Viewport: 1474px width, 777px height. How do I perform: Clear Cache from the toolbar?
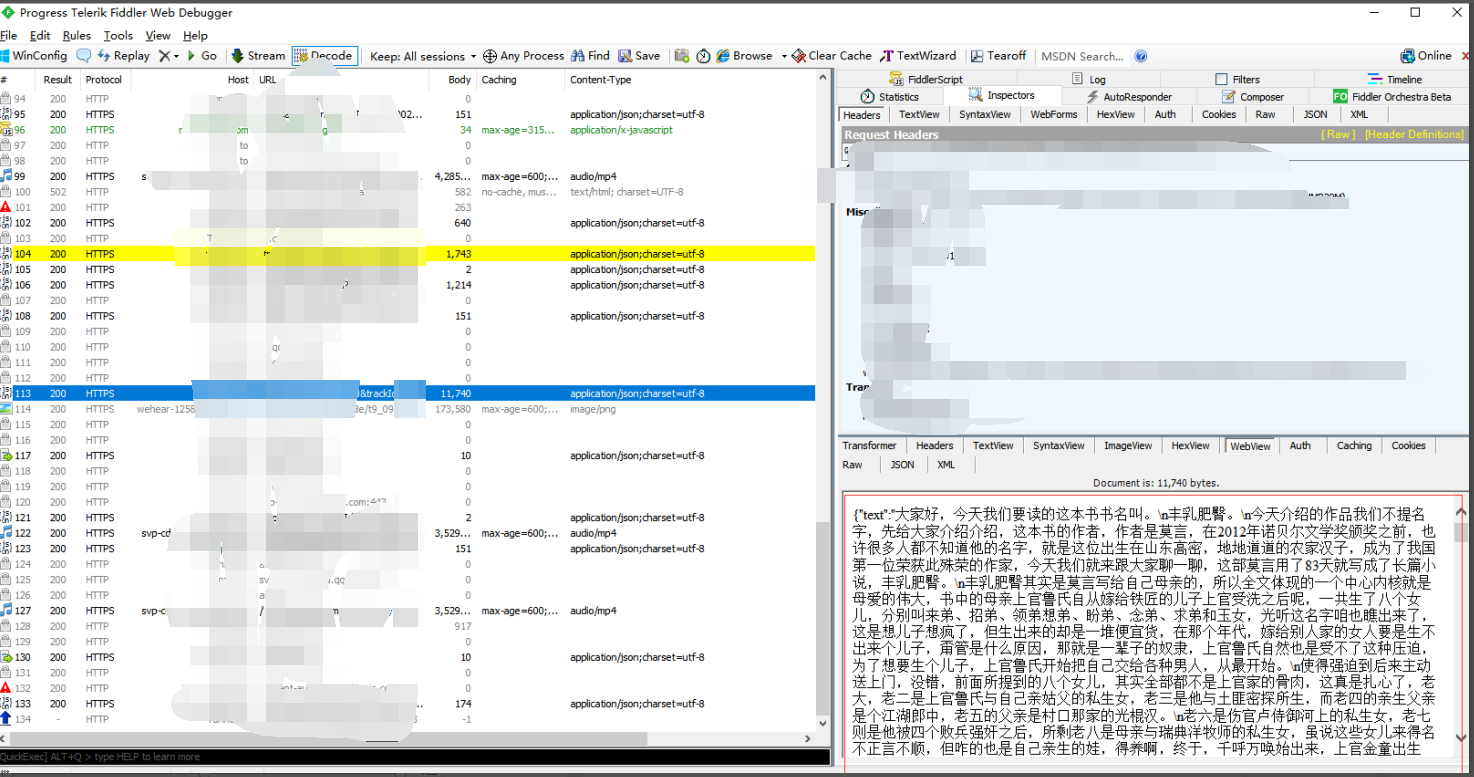[832, 56]
